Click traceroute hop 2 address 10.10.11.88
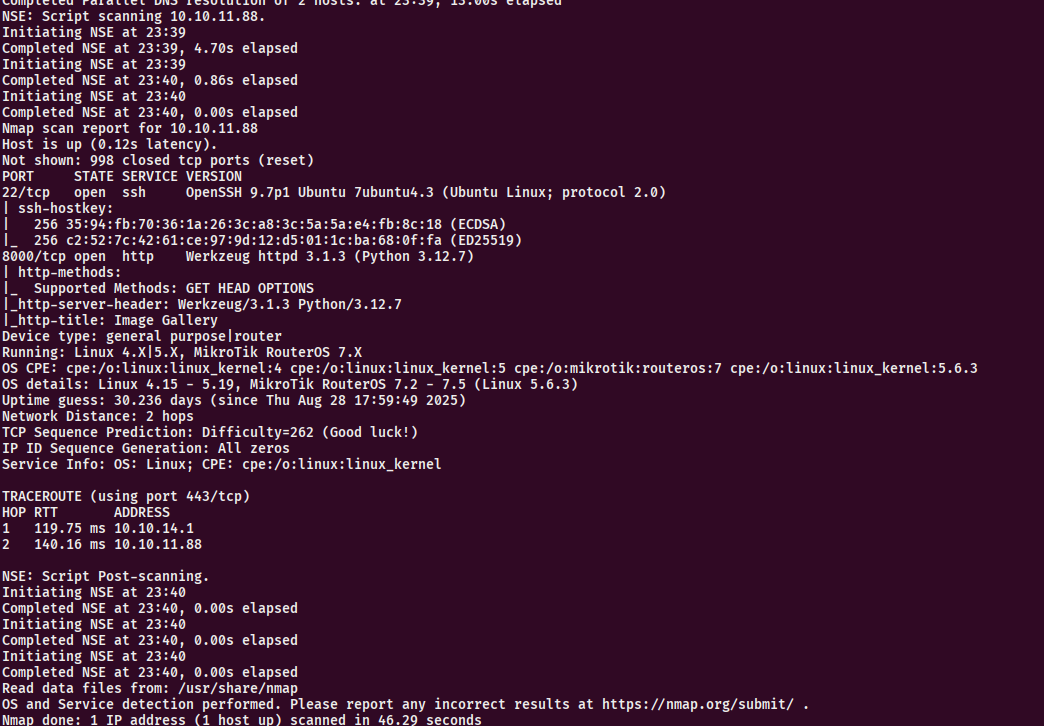 [x=157, y=544]
